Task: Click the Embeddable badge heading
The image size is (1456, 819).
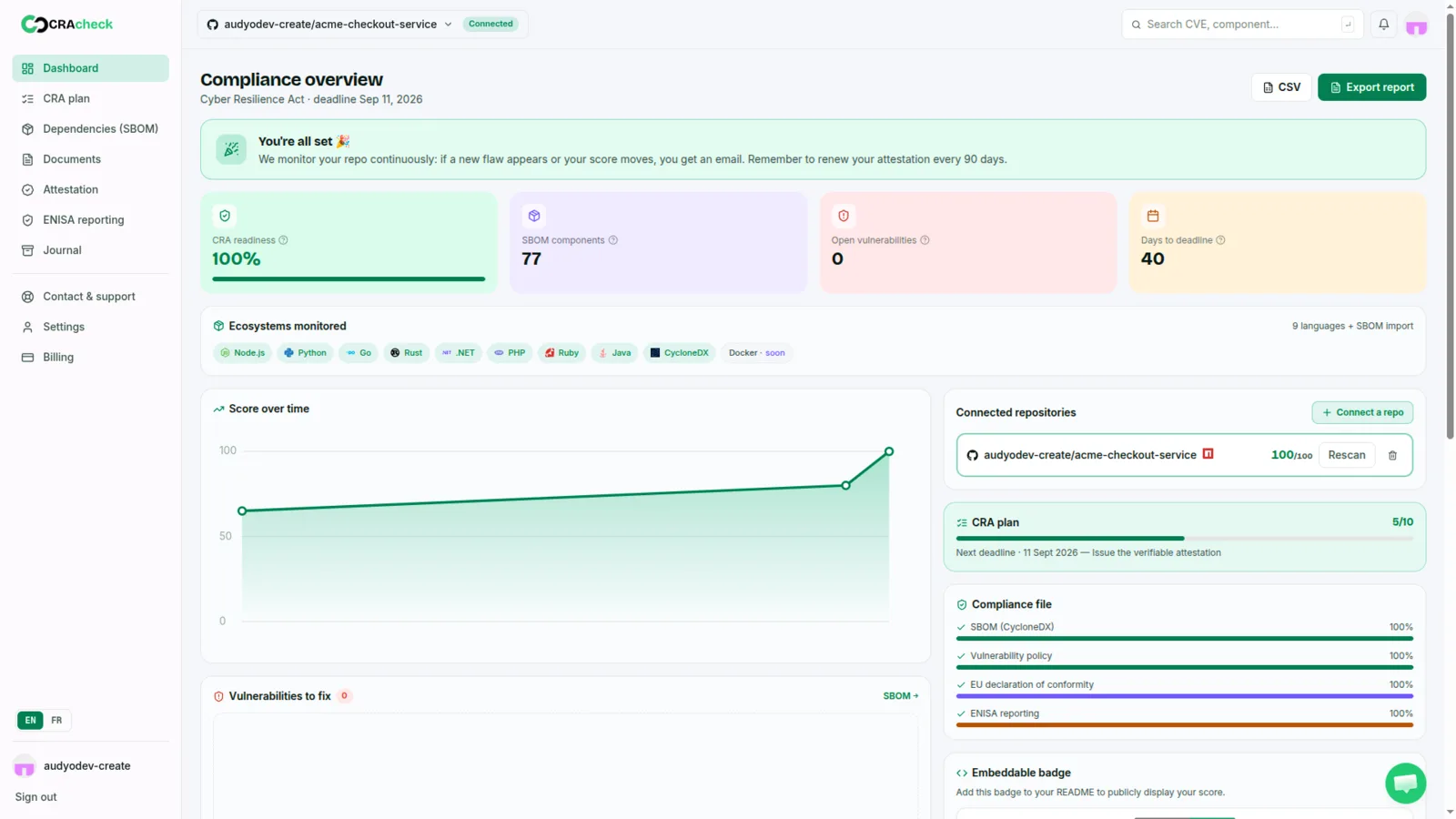Action: (x=1021, y=773)
